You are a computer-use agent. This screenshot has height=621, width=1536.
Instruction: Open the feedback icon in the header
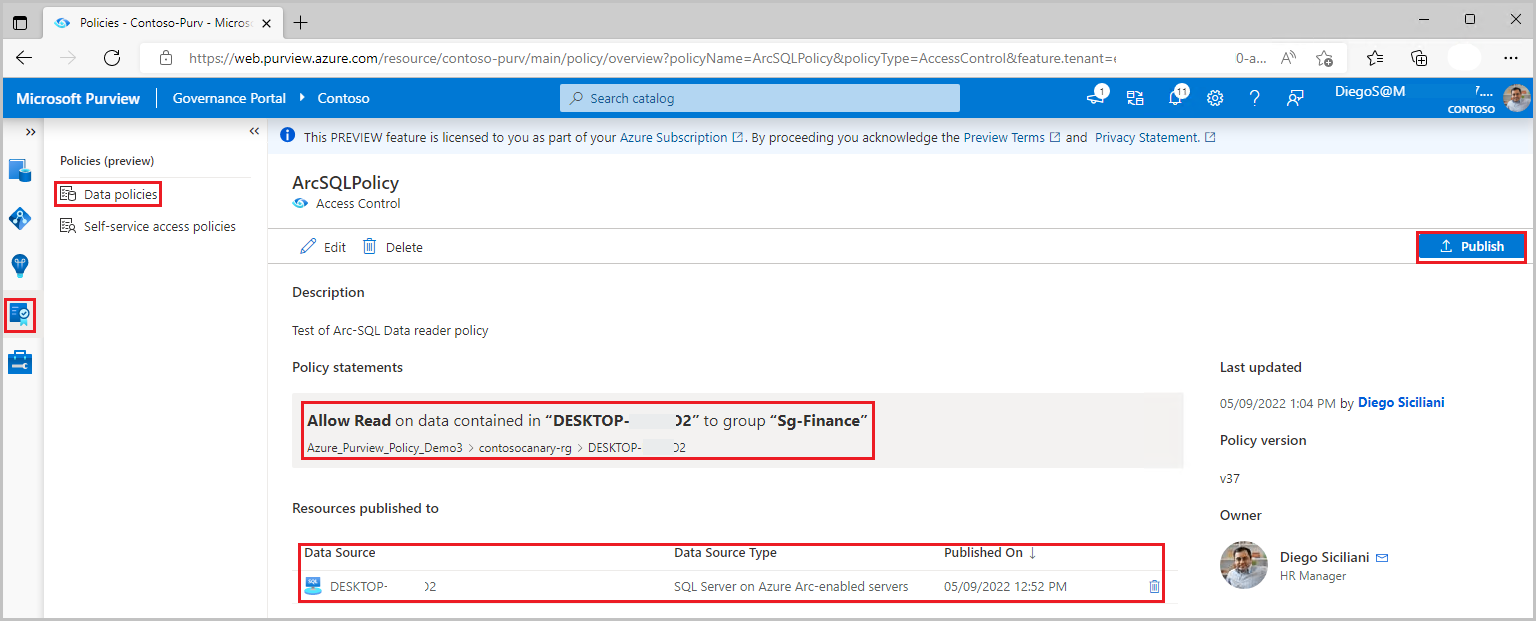[1294, 97]
